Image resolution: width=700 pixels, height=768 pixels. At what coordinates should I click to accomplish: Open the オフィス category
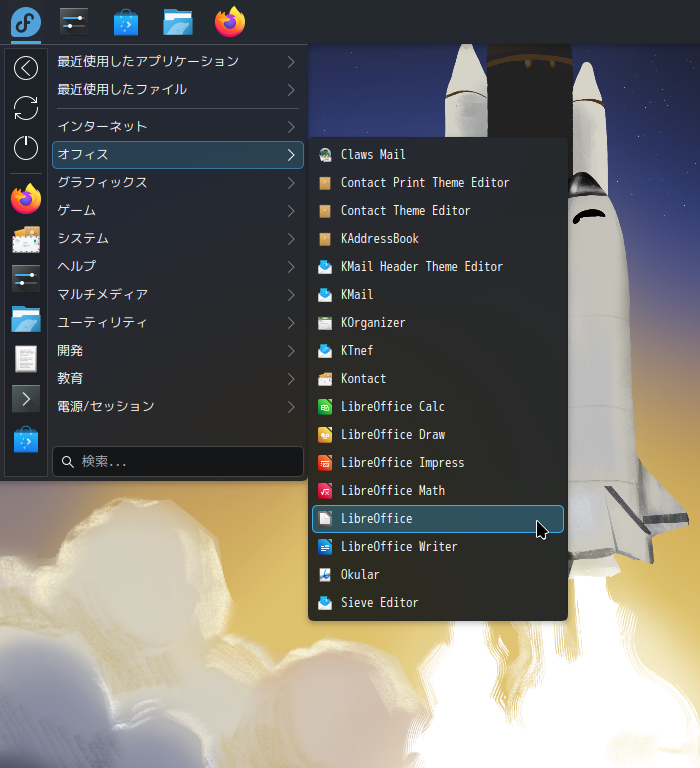tap(178, 155)
